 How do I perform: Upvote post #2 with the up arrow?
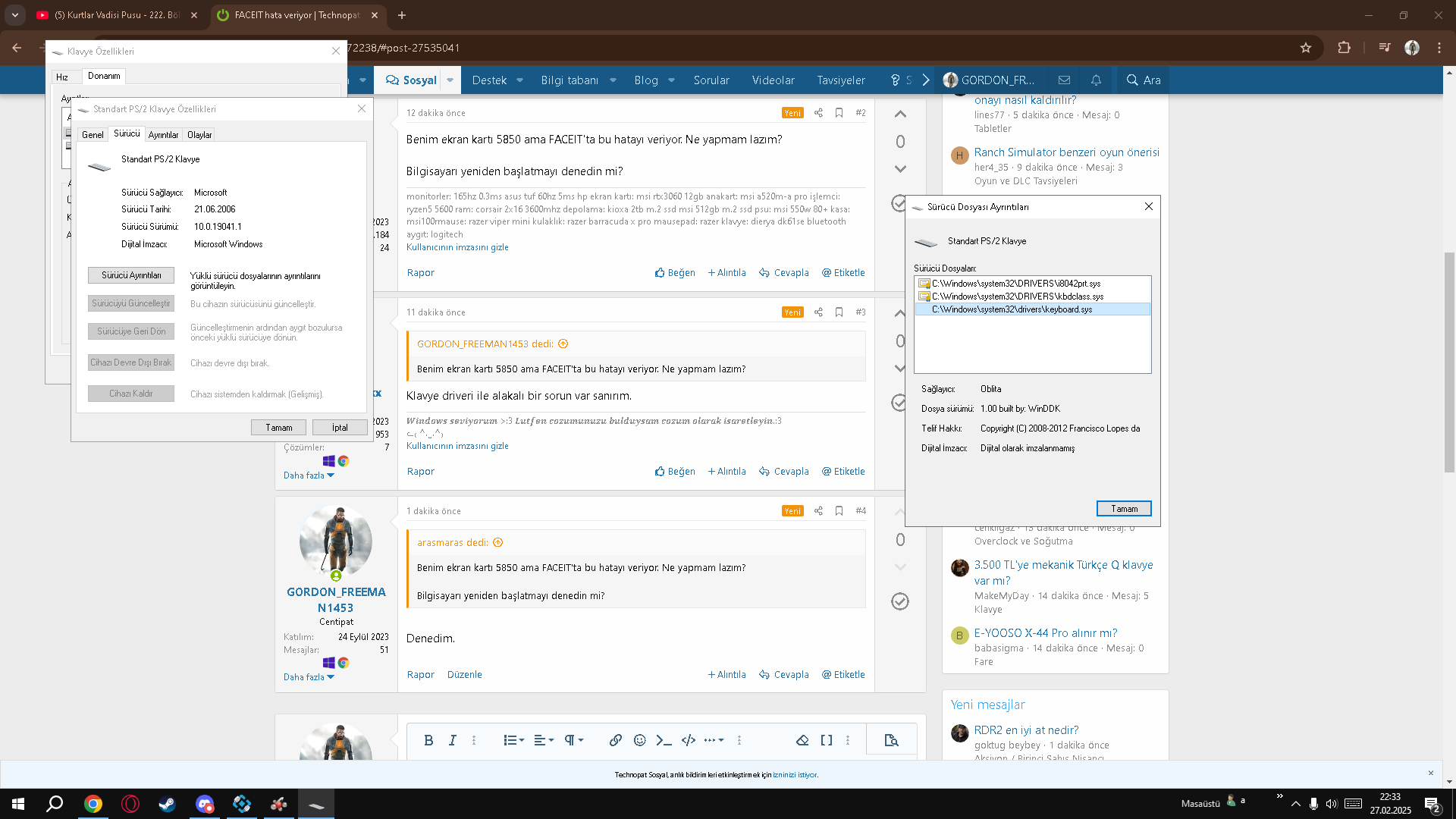coord(900,115)
